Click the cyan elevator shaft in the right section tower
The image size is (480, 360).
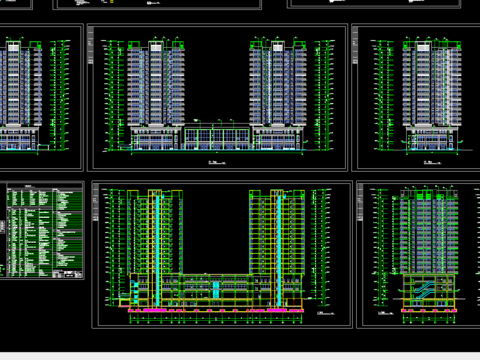point(279,250)
